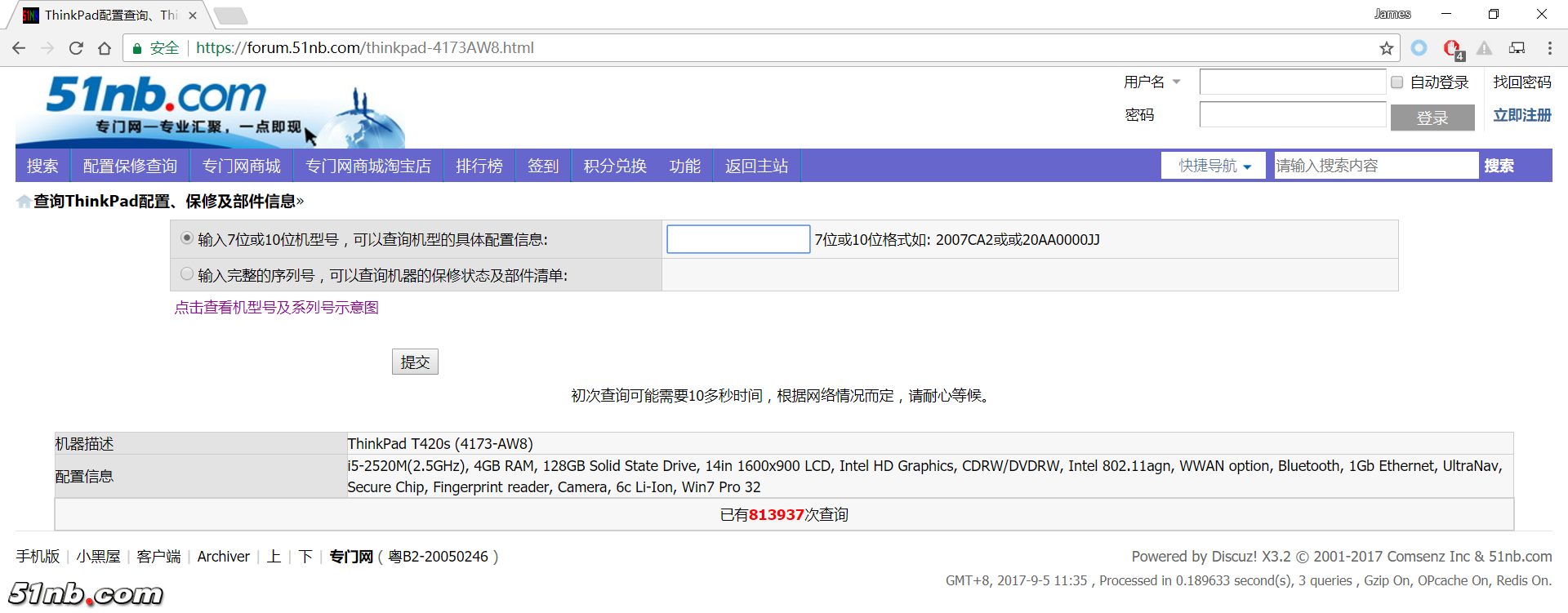Open the 小黑屋 footer link

(x=98, y=557)
